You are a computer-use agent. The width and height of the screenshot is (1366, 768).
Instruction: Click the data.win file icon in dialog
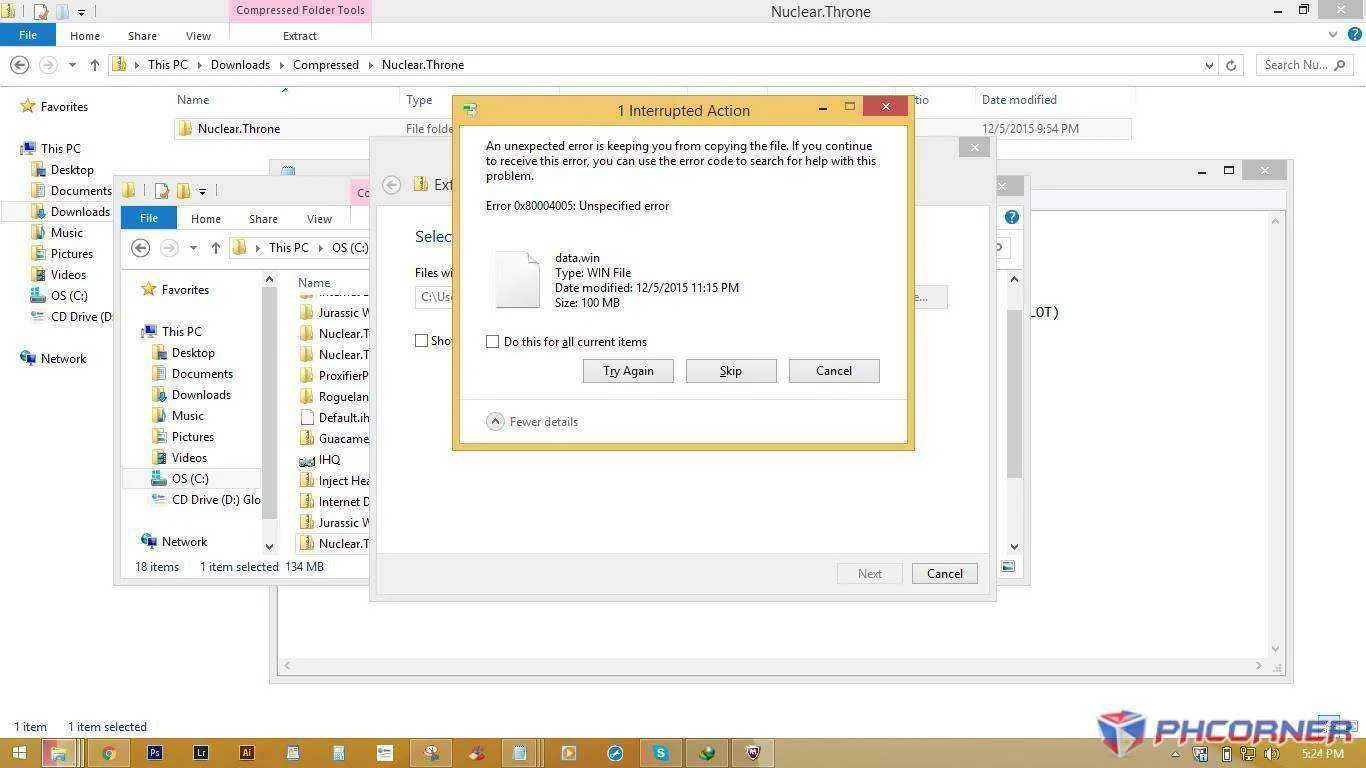pyautogui.click(x=518, y=279)
